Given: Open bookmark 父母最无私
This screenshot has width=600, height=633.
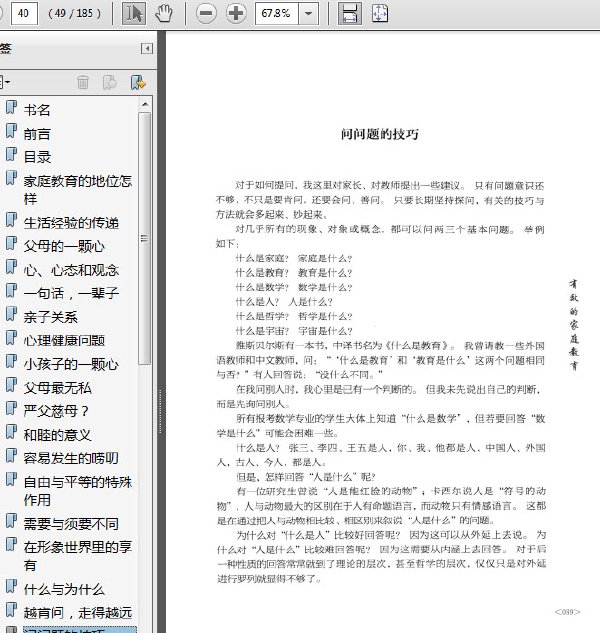Looking at the screenshot, I should (57, 388).
